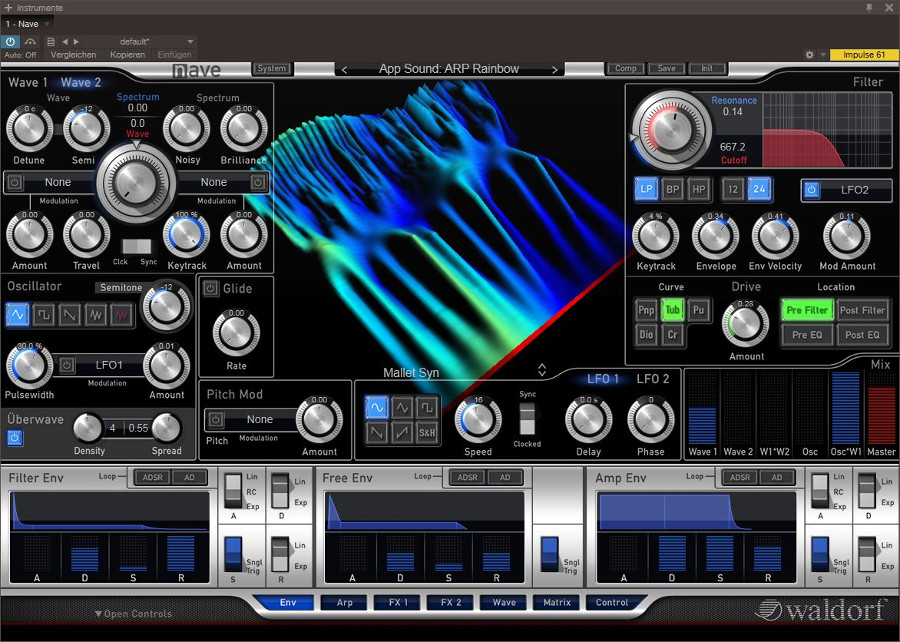Click the plugin power bypass icon

10,41
